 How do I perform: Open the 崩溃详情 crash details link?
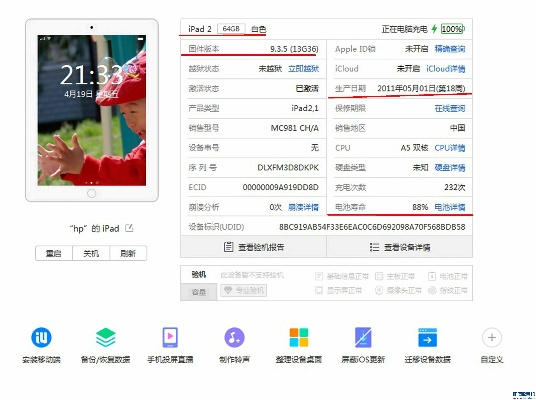[x=303, y=207]
